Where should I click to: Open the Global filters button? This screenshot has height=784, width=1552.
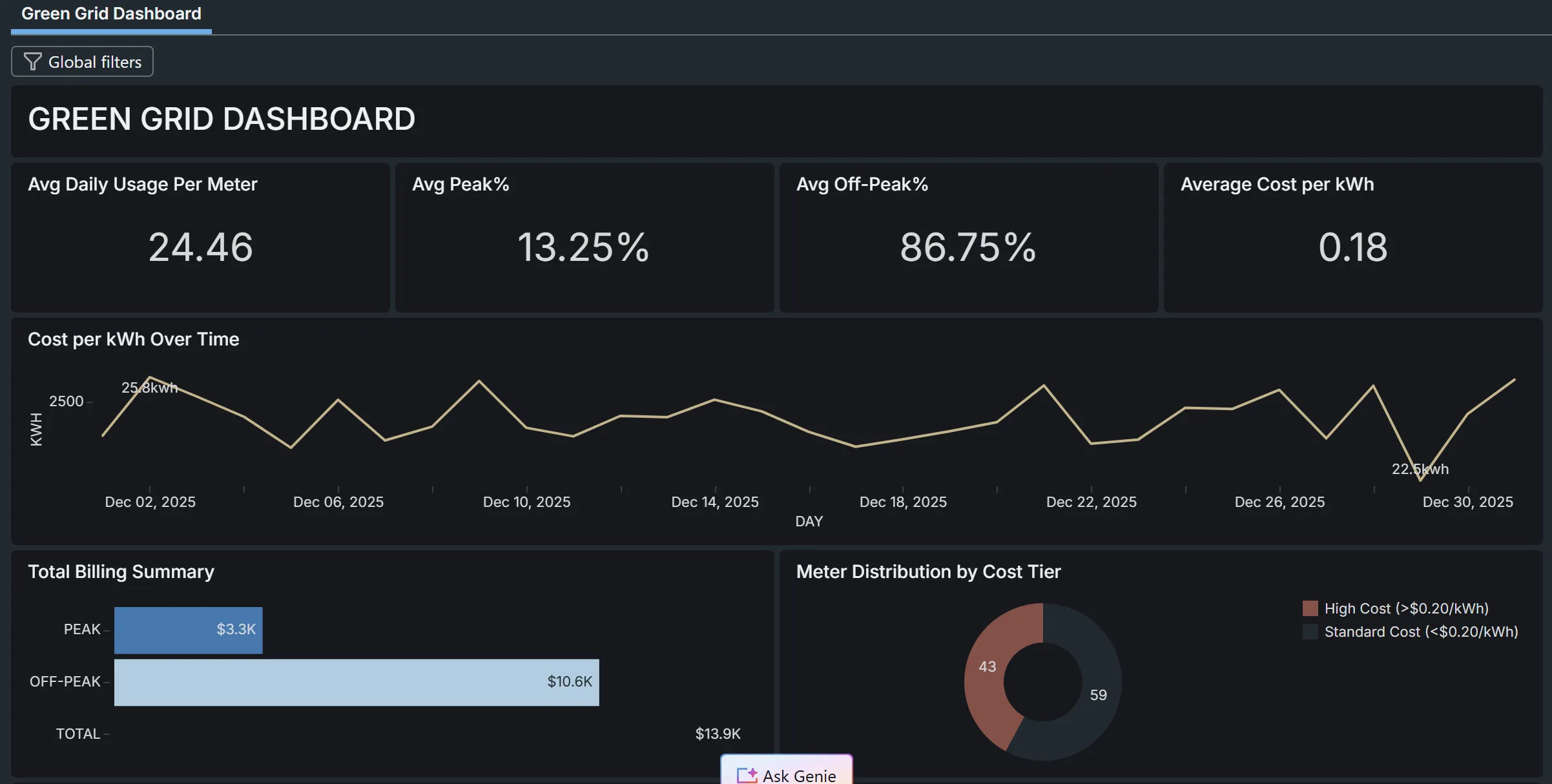click(82, 62)
